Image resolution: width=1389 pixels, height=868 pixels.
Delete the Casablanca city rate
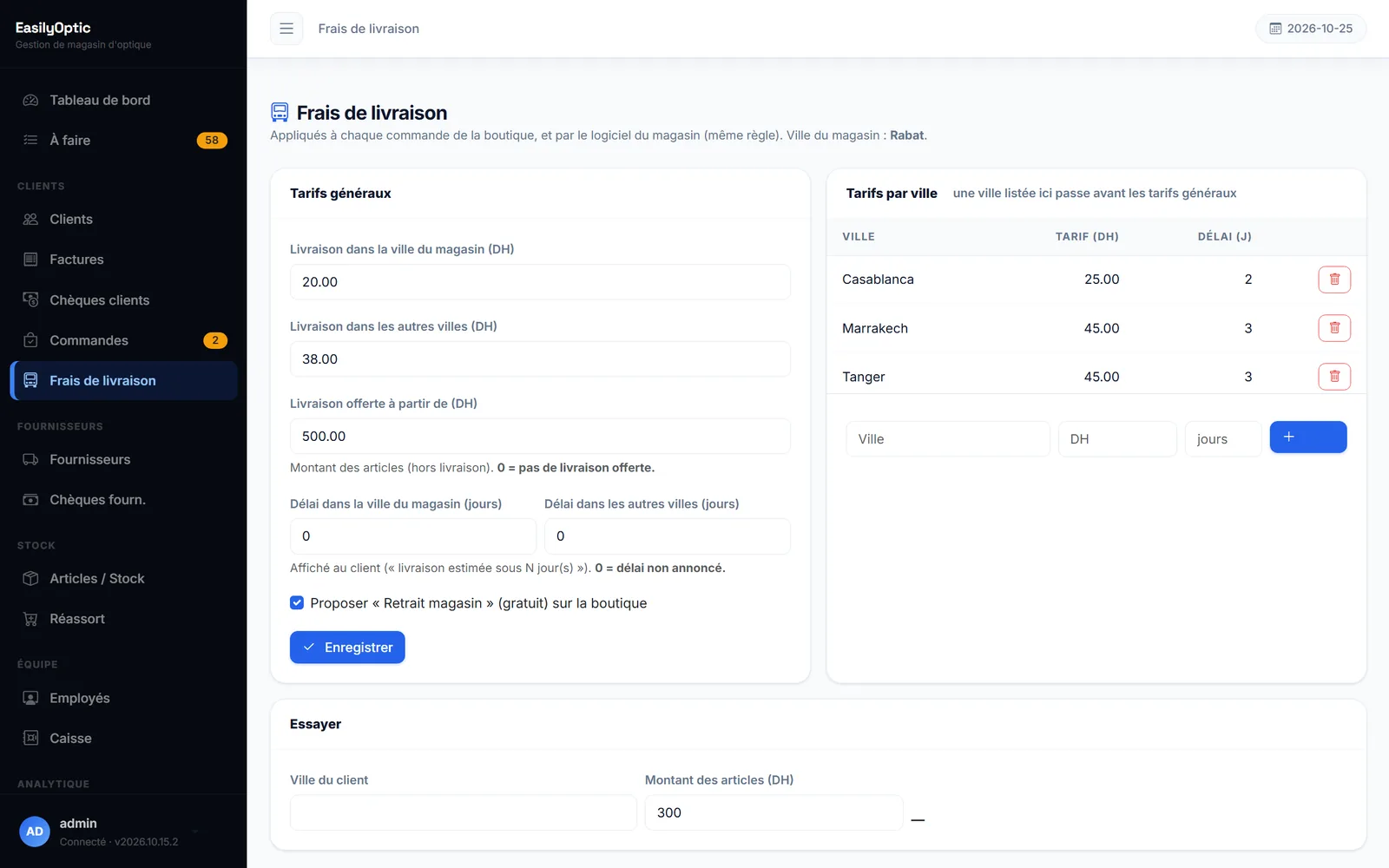click(1334, 279)
